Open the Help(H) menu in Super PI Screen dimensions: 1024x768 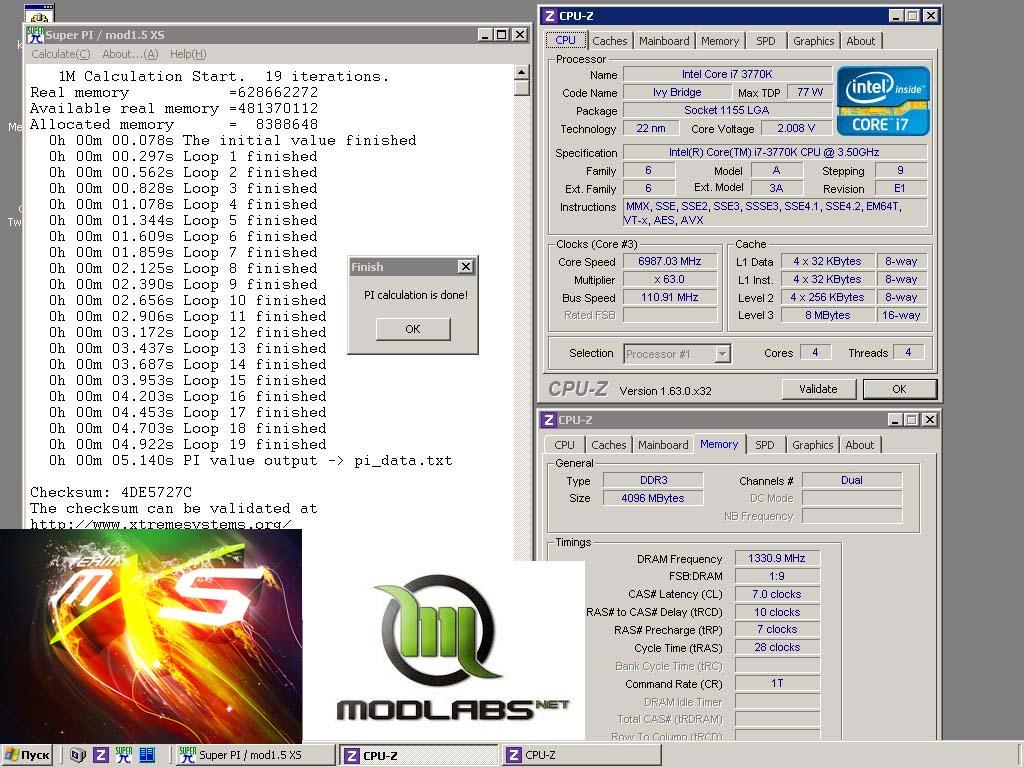188,54
